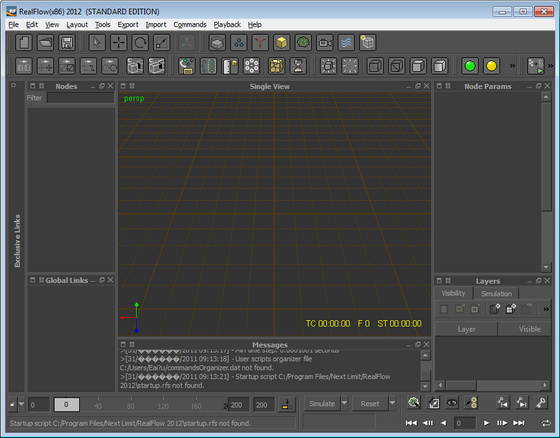Toggle the playback loop icon

[546, 423]
